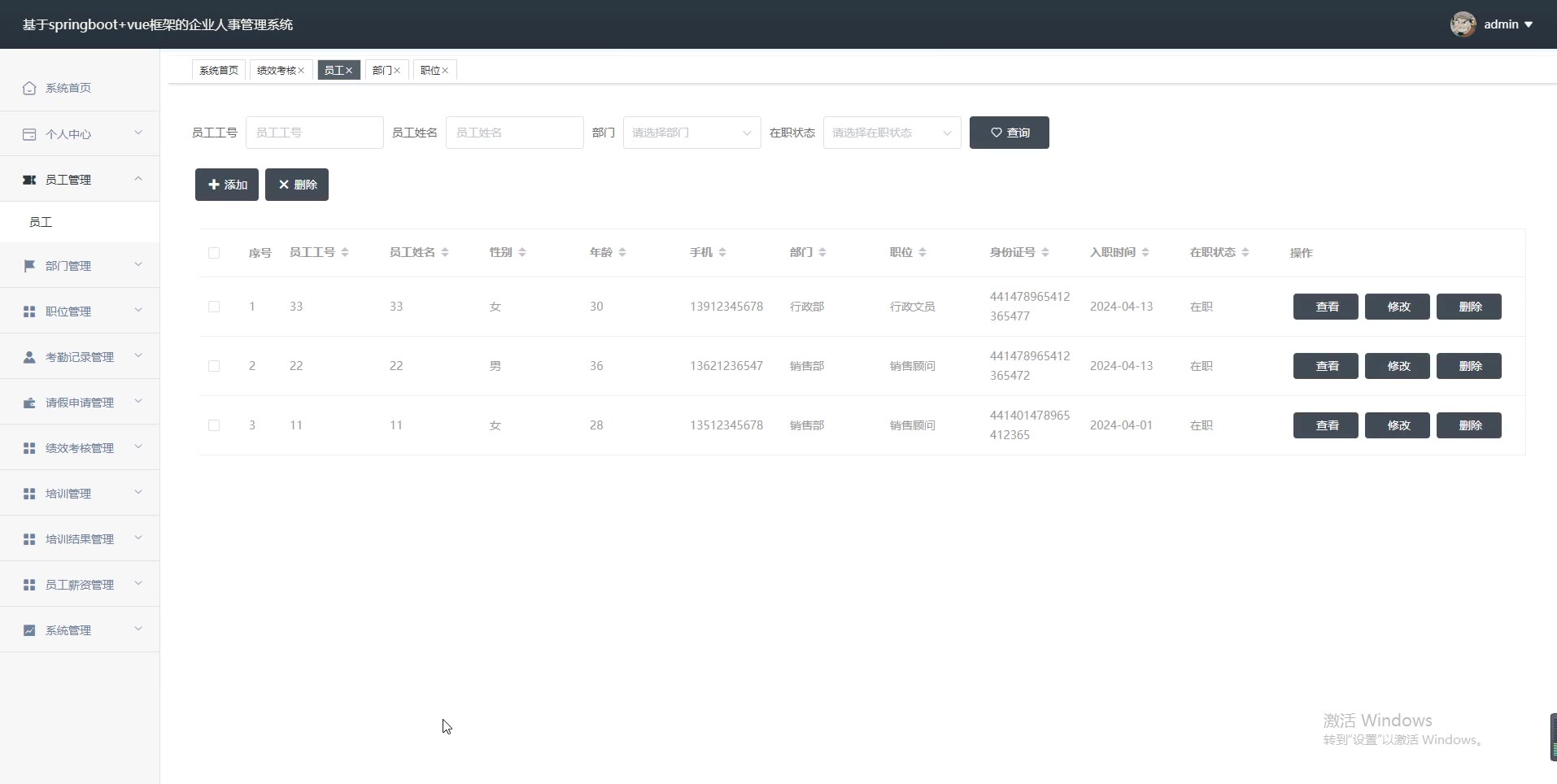This screenshot has height=784, width=1557.
Task: Open the 员工 submenu item
Action: click(41, 222)
